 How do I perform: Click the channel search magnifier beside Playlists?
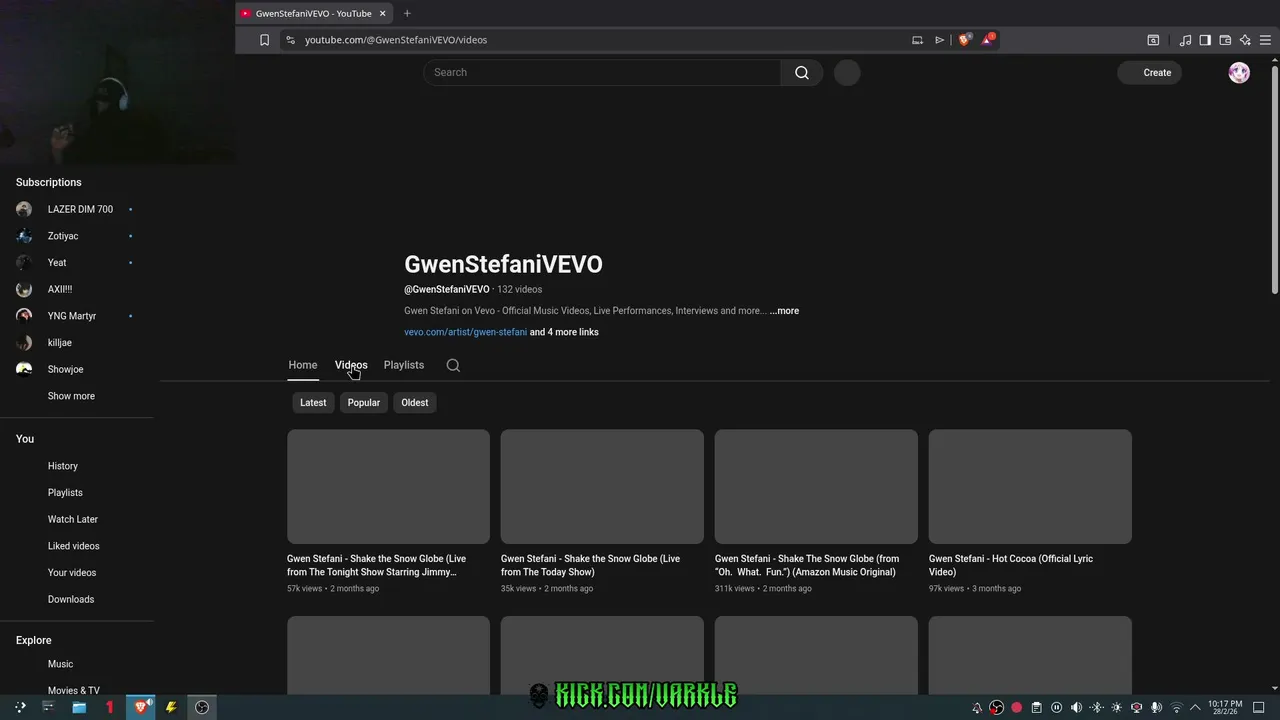coord(453,365)
